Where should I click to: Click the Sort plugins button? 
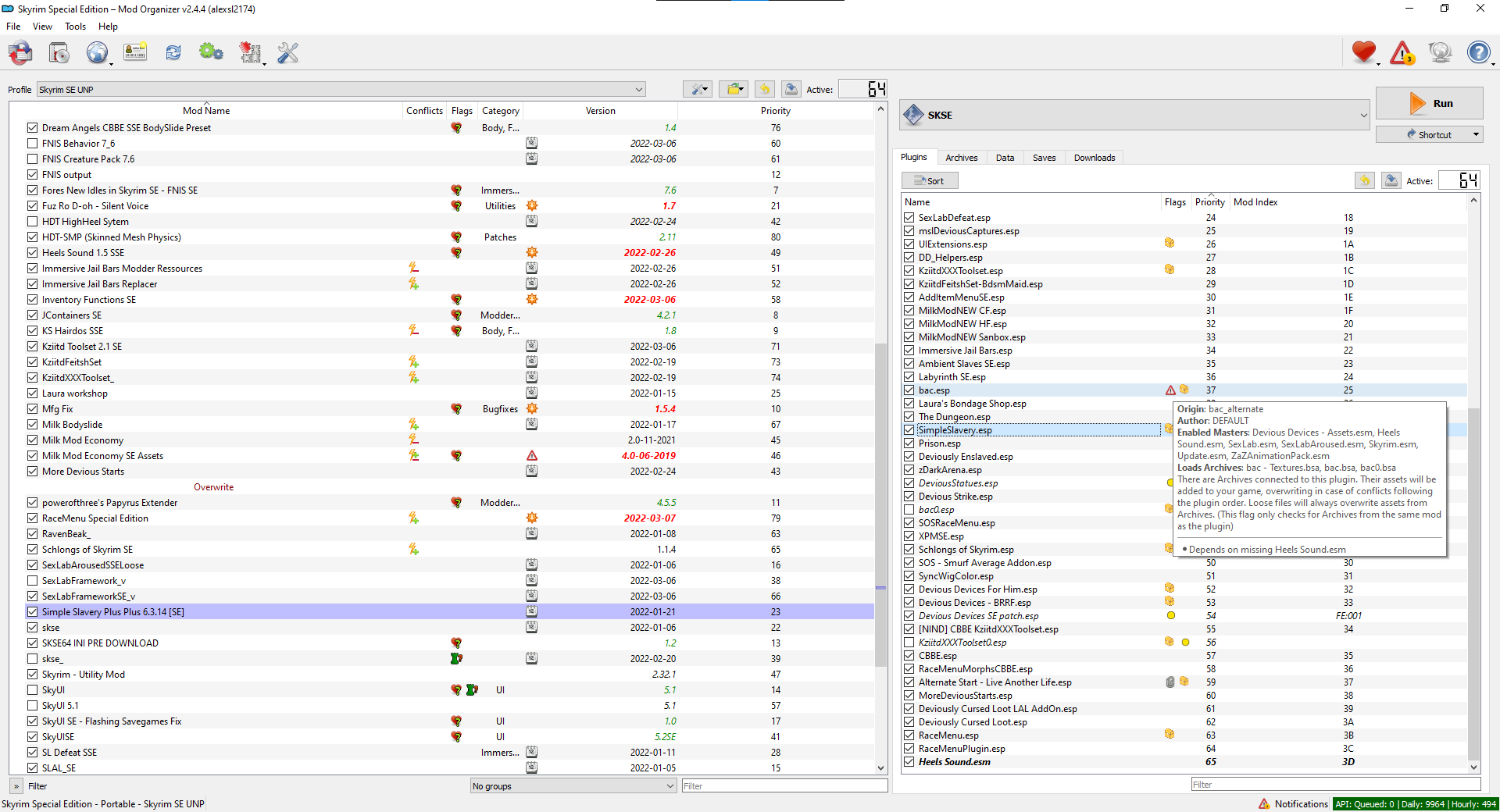930,181
